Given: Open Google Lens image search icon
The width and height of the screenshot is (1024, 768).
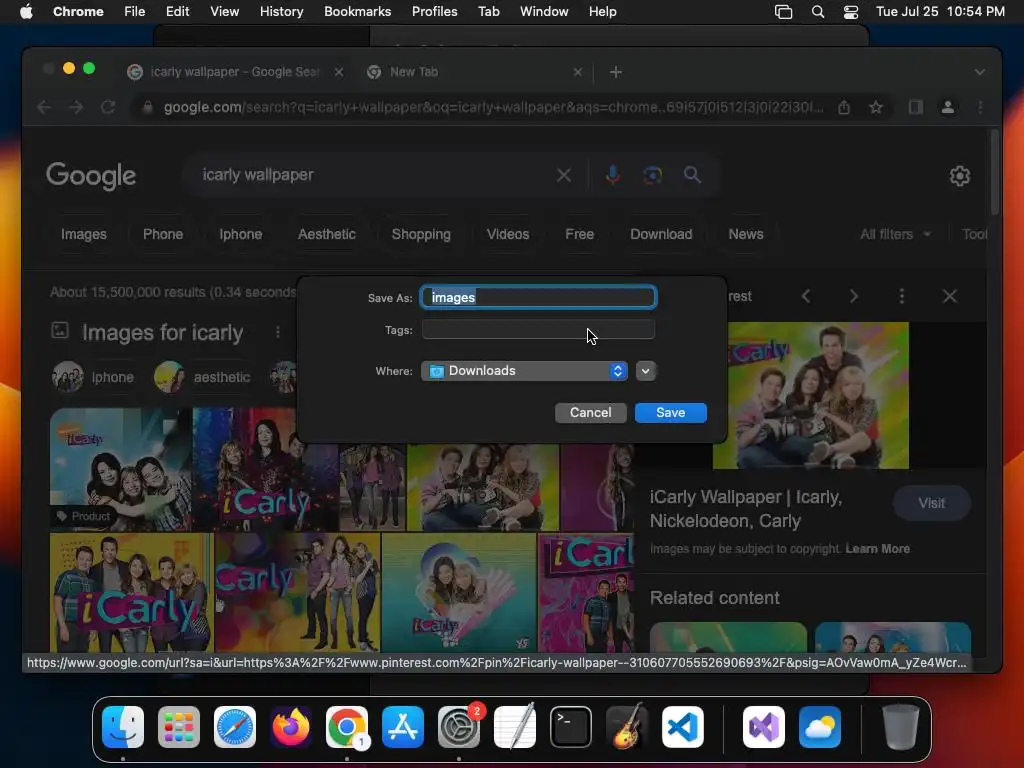Looking at the screenshot, I should [652, 174].
